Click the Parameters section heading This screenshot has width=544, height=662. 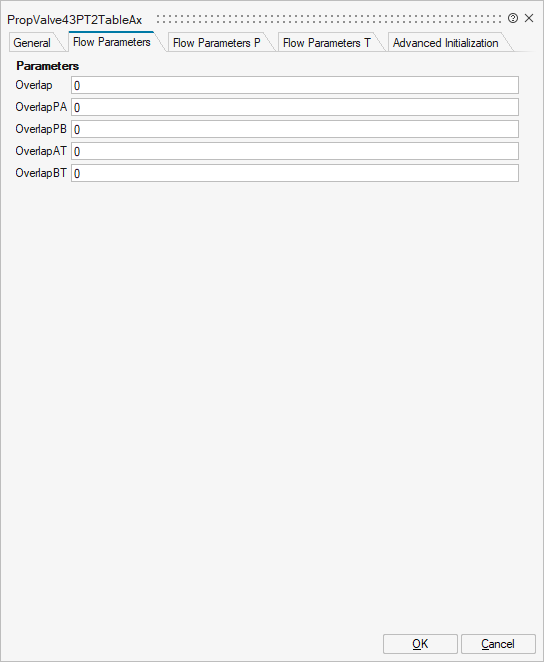tap(48, 66)
